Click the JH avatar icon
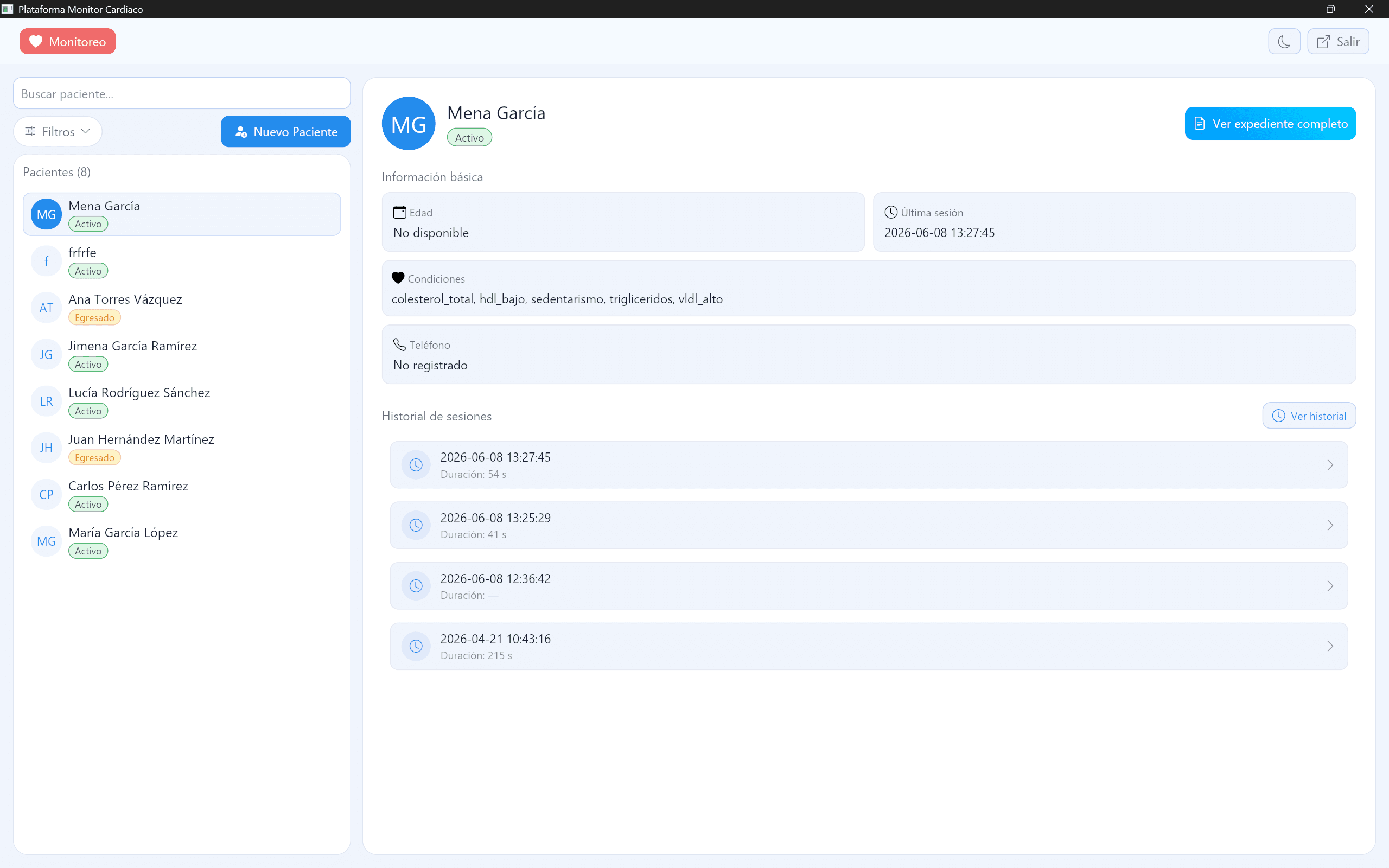Image resolution: width=1389 pixels, height=868 pixels. coord(47,448)
